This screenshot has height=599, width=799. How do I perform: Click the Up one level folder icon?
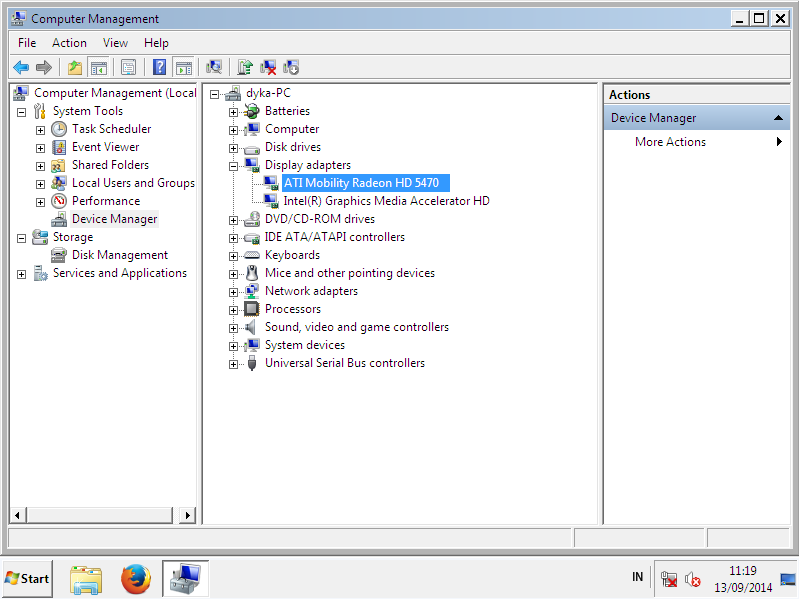[x=75, y=67]
